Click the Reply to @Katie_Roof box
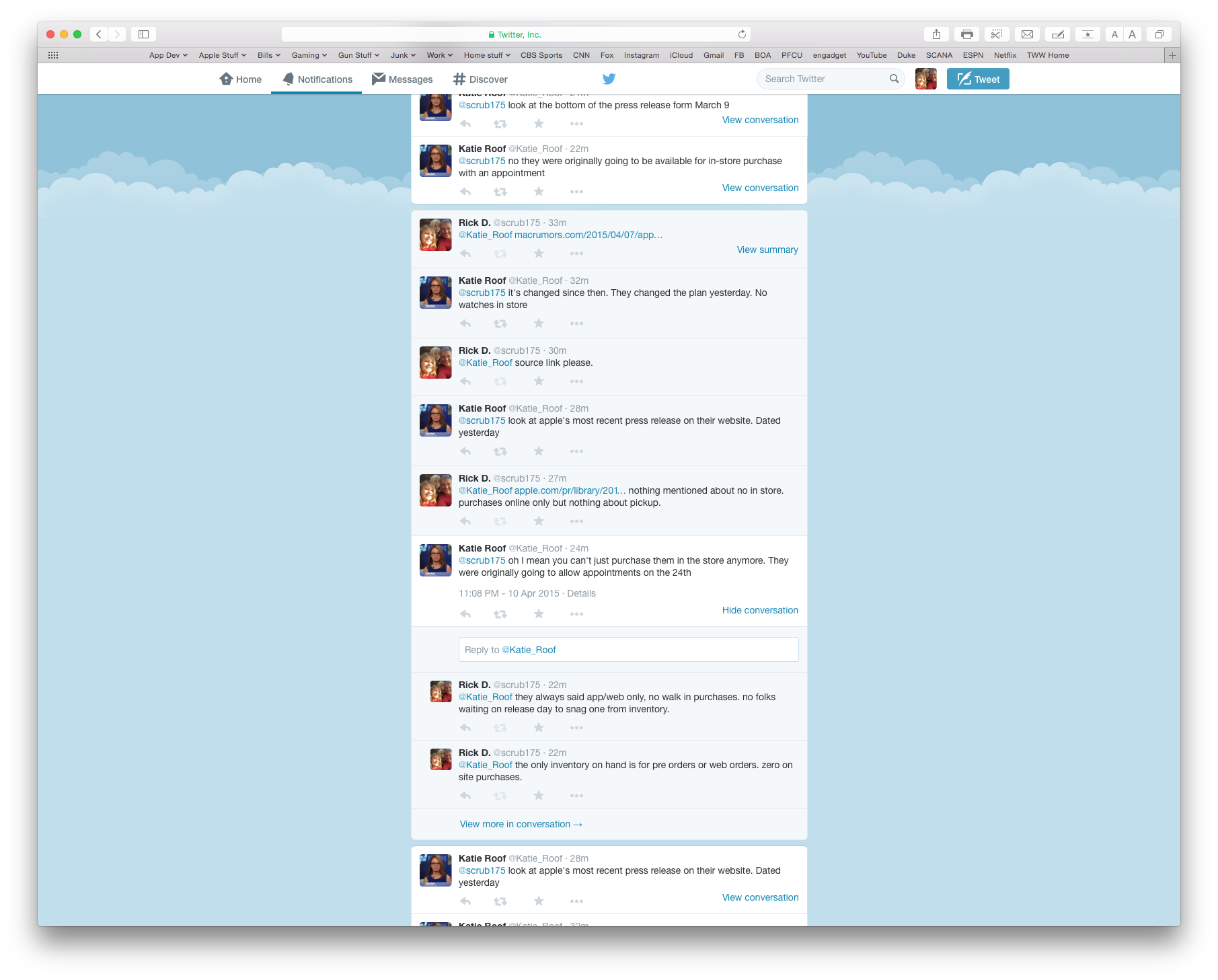Viewport: 1218px width, 980px height. 629,650
